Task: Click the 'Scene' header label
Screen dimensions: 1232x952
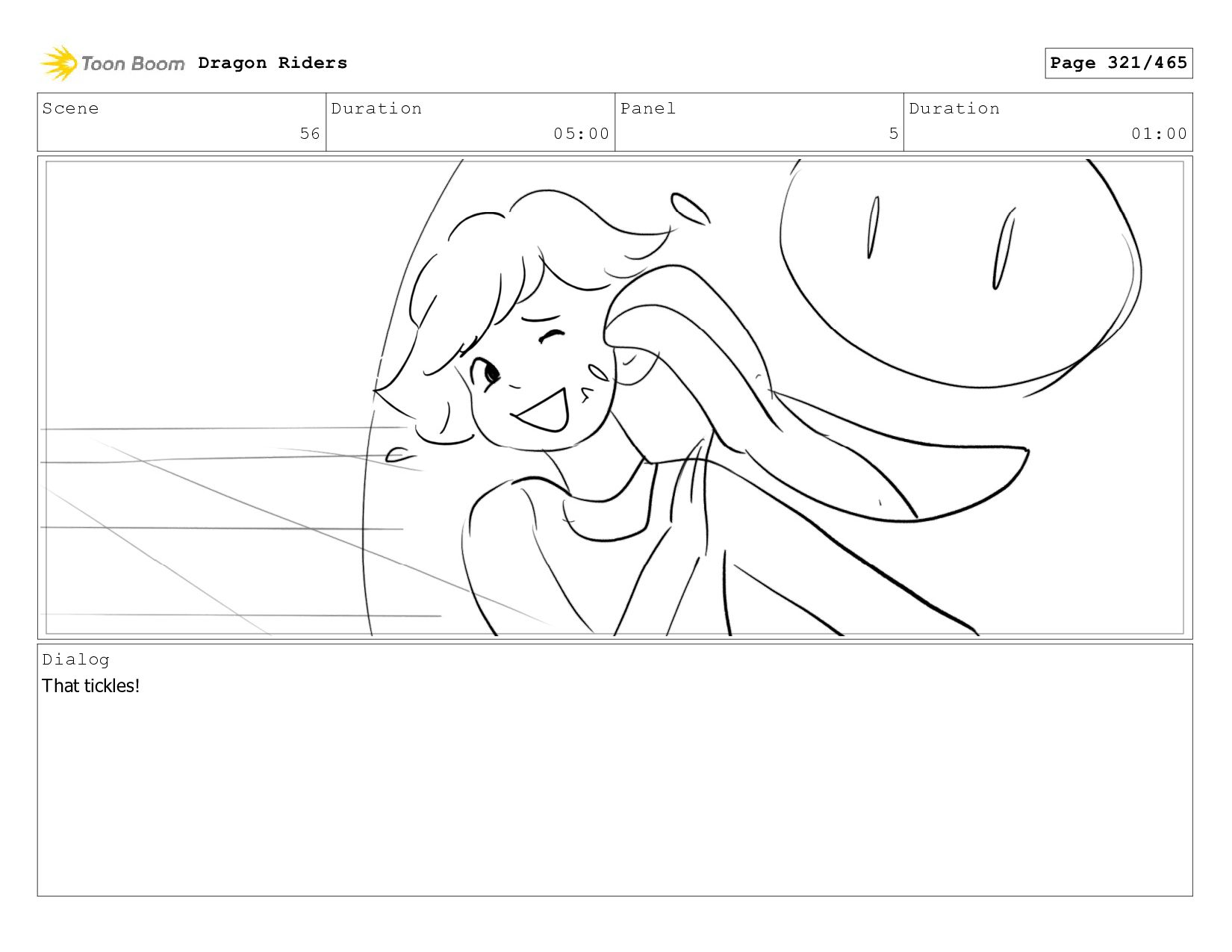Action: [70, 108]
